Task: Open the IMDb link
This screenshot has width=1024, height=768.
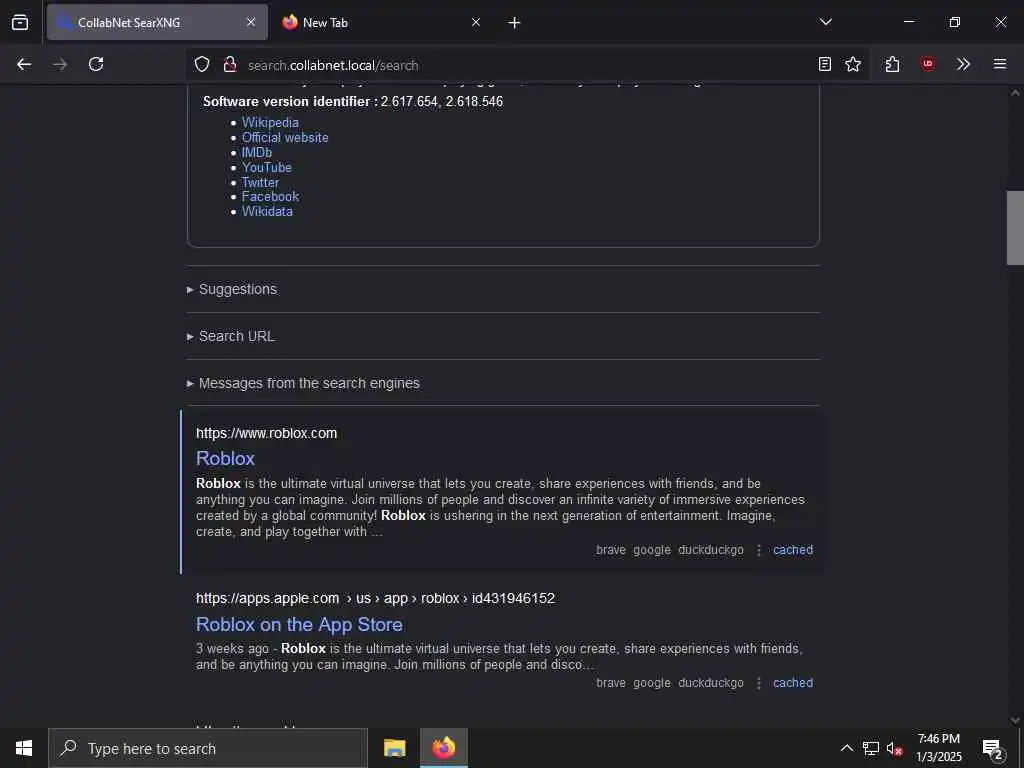Action: click(x=257, y=152)
